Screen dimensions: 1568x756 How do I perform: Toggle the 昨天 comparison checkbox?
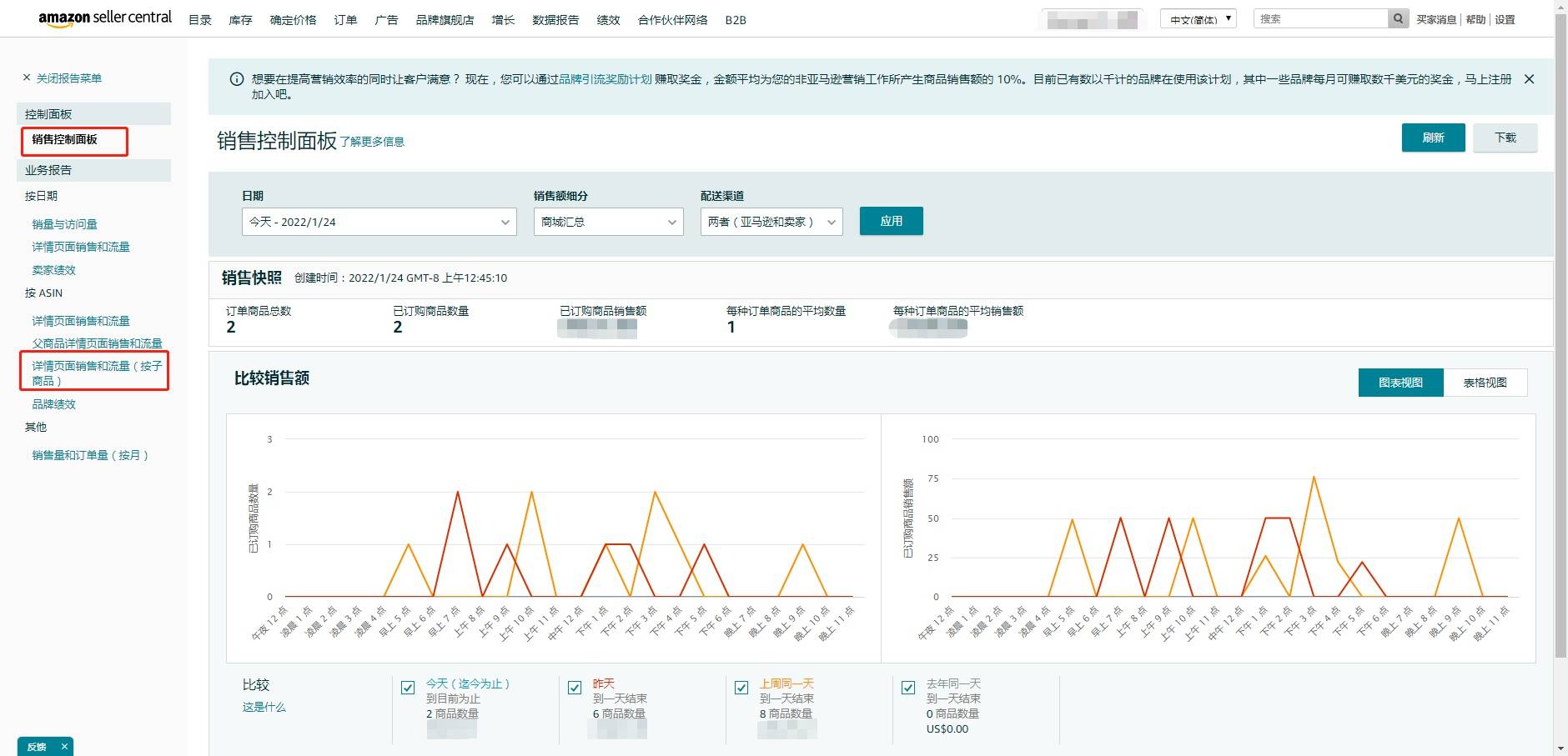click(575, 688)
